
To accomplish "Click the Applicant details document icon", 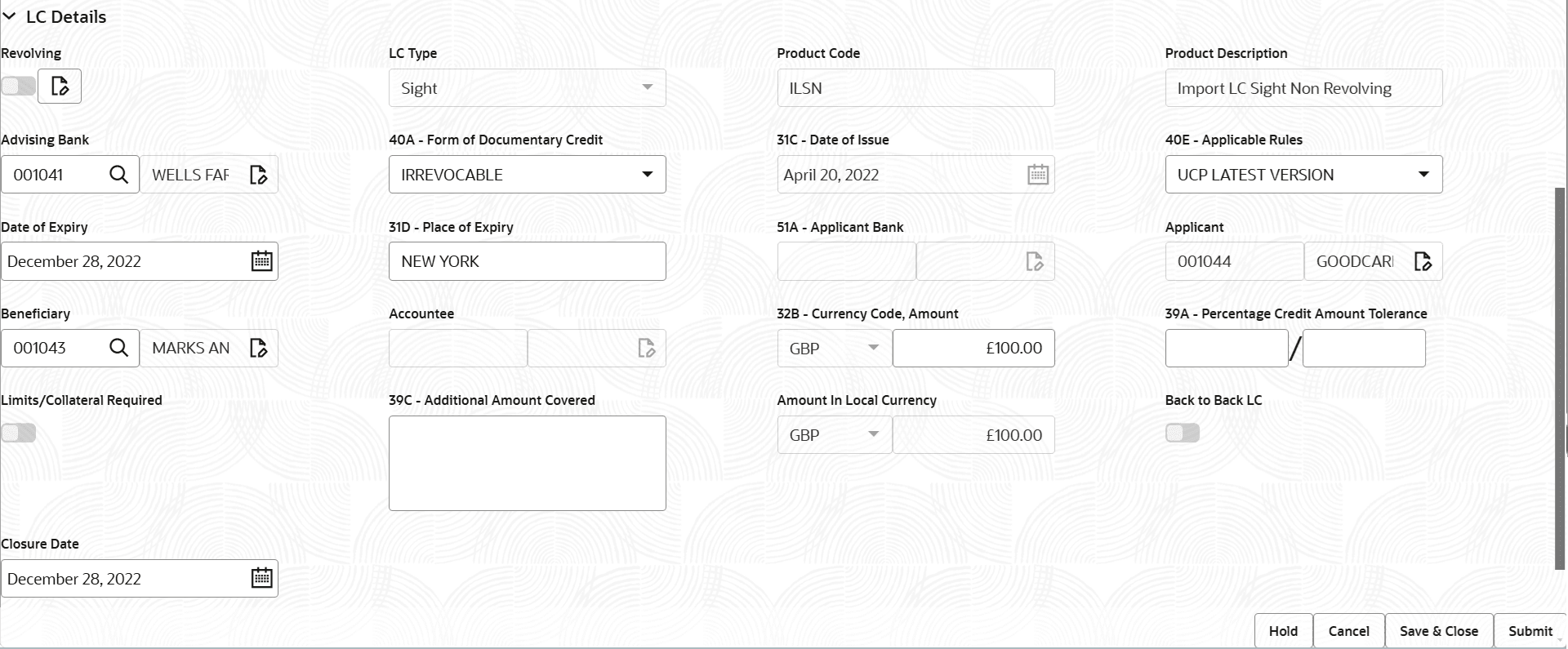I will tap(1423, 261).
